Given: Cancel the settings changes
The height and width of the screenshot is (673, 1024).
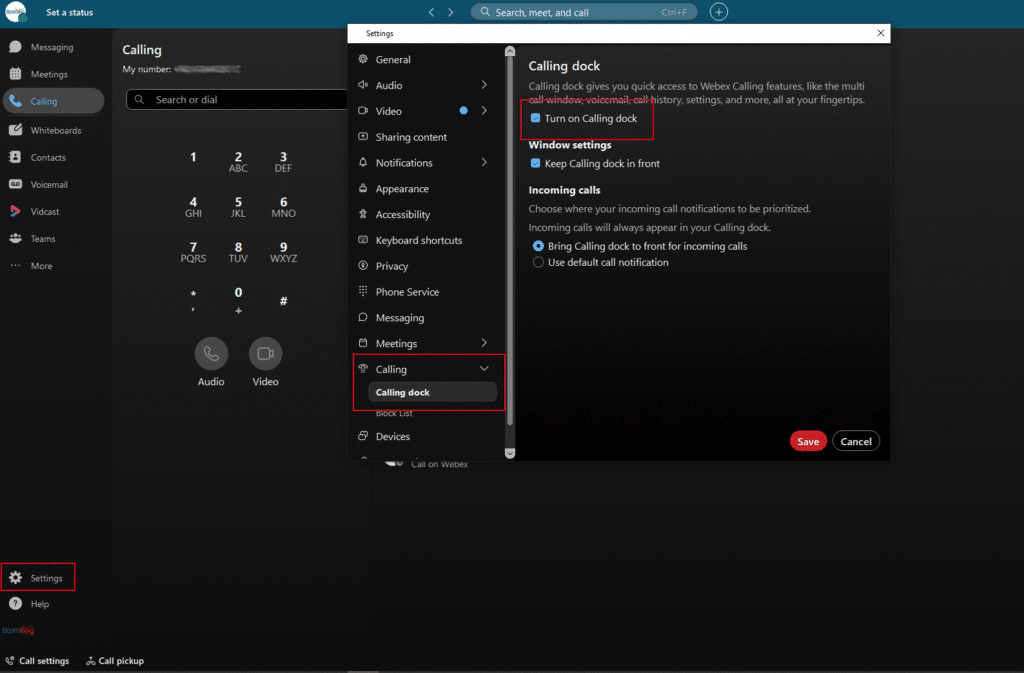Looking at the screenshot, I should 856,440.
